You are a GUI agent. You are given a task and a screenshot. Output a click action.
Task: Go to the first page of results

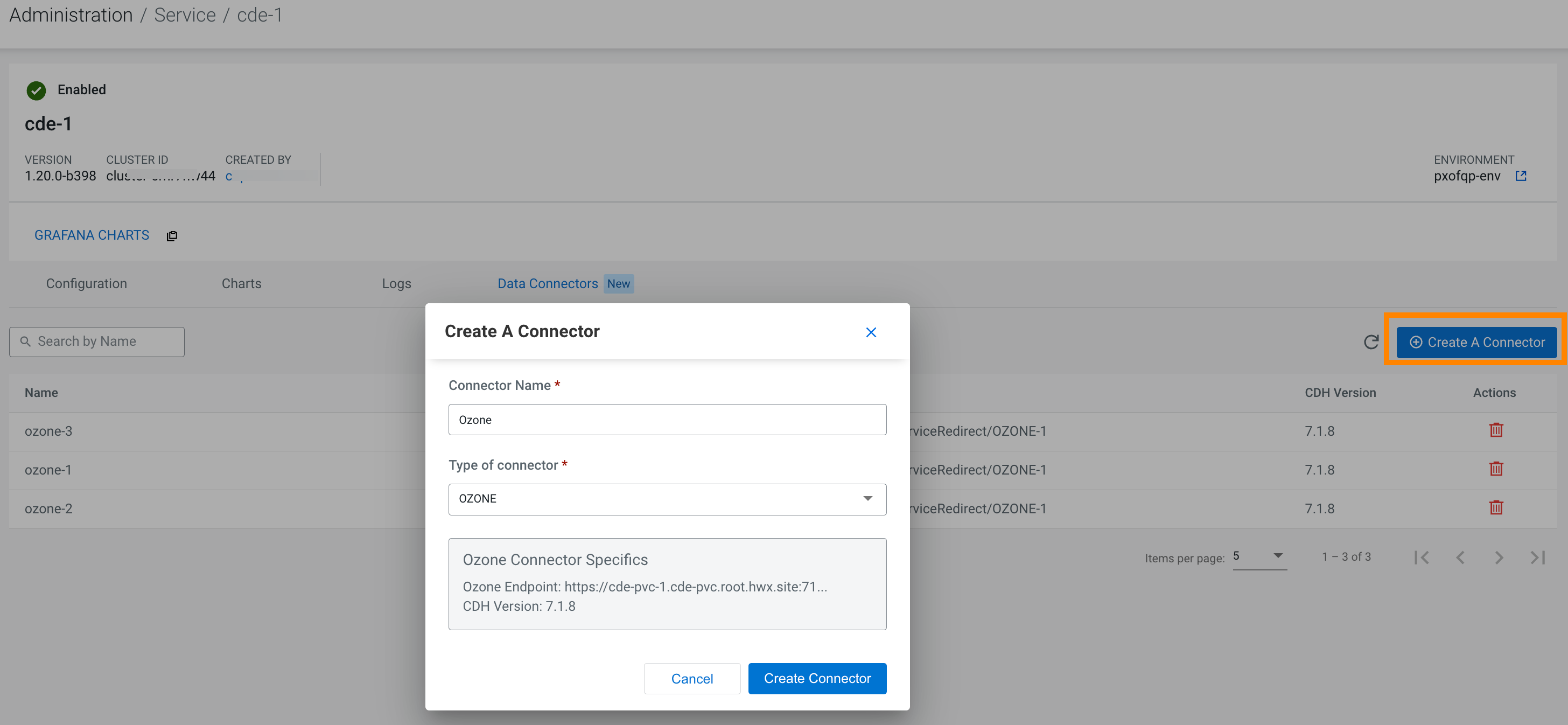coord(1422,557)
